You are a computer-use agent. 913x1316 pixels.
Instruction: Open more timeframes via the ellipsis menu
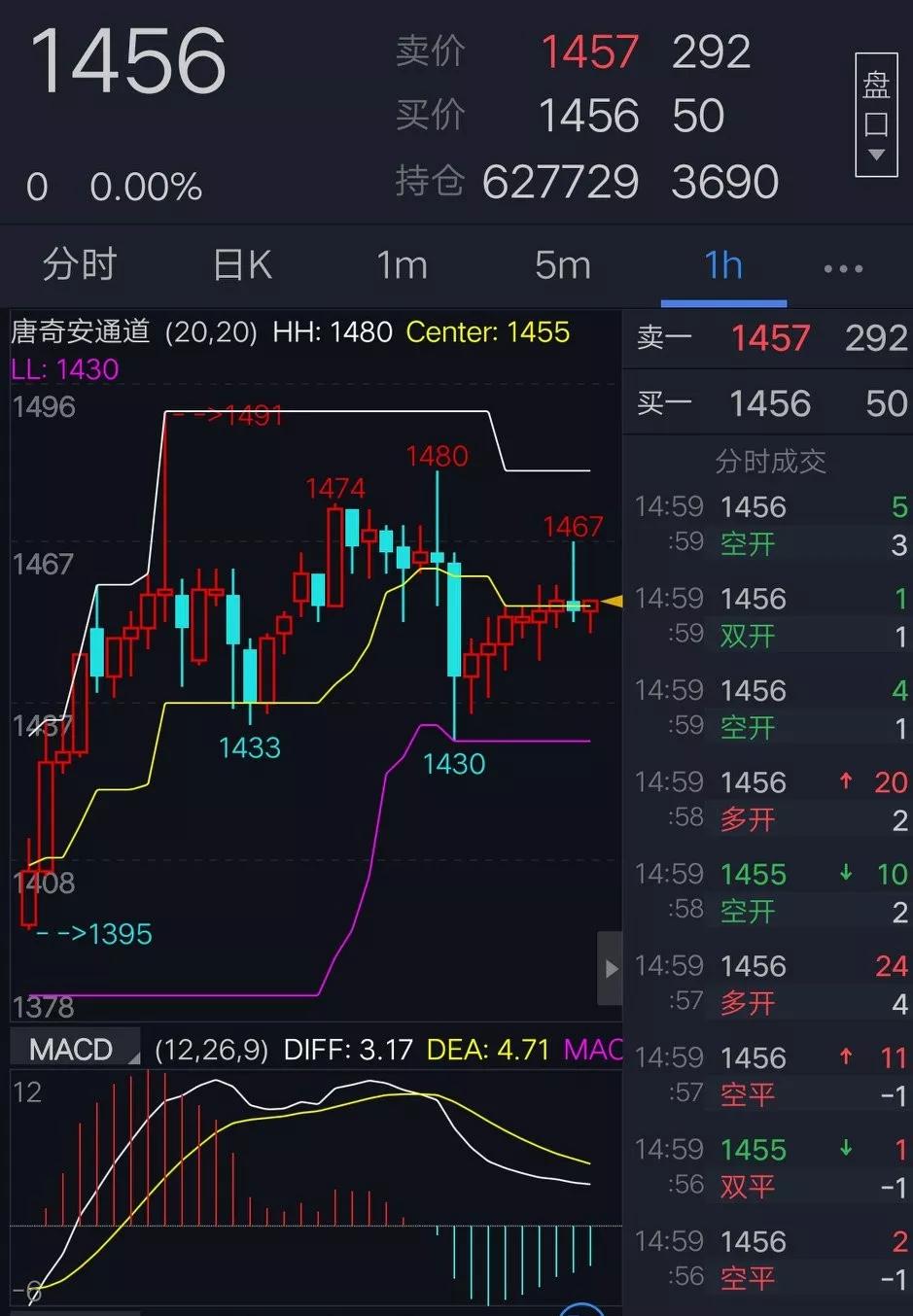[842, 265]
